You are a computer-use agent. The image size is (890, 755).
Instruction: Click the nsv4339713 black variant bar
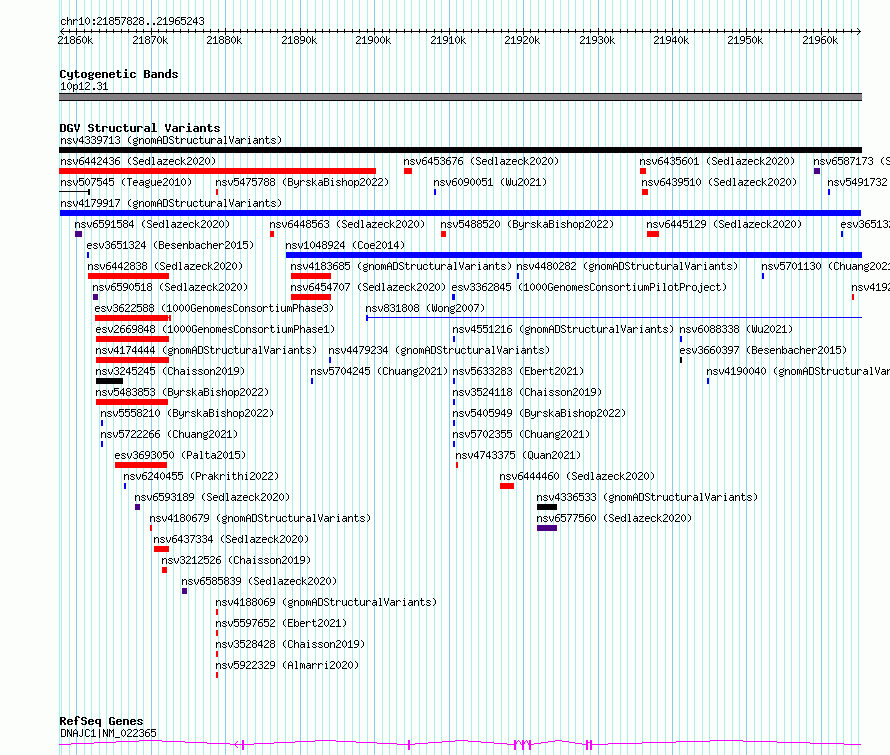(460, 150)
